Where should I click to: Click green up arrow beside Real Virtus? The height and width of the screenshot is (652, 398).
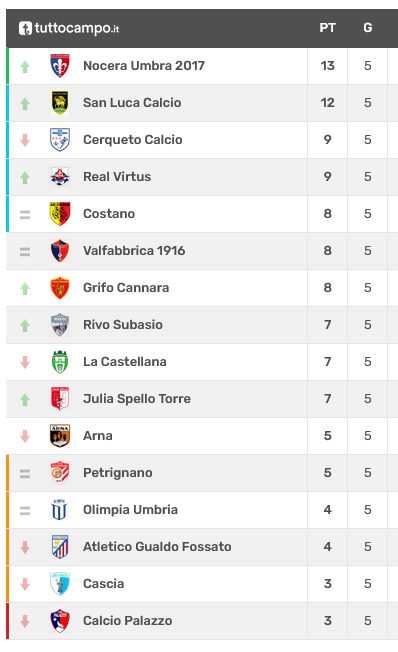pyautogui.click(x=25, y=178)
